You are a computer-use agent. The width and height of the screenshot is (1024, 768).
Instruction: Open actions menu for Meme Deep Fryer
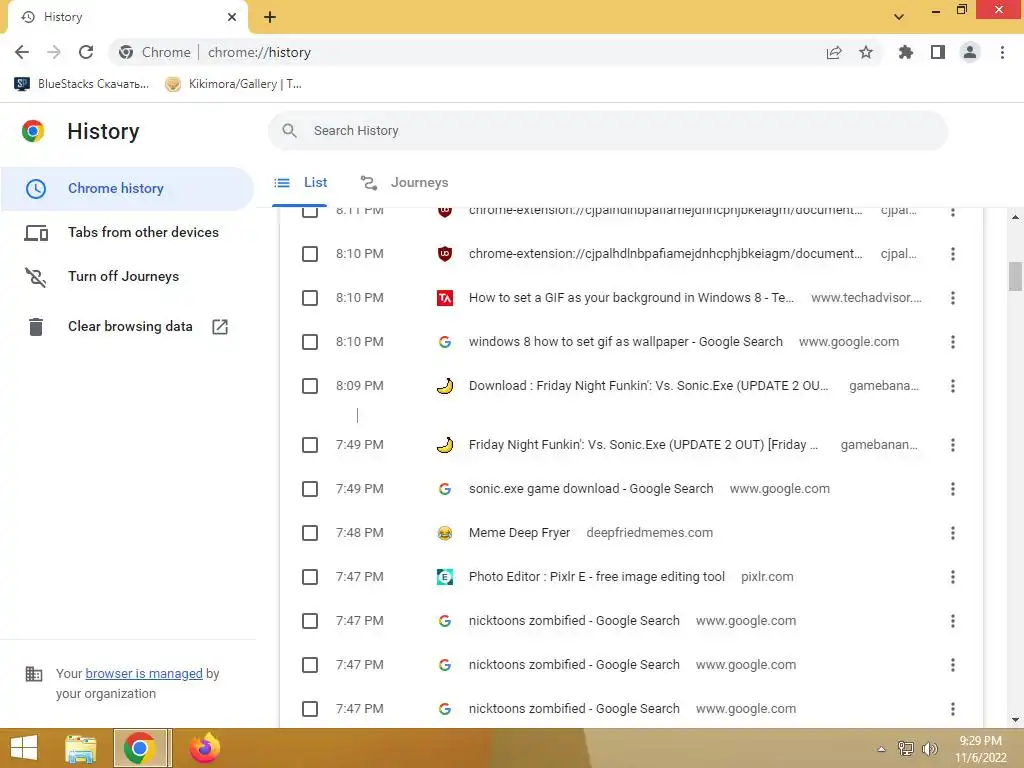(x=953, y=533)
